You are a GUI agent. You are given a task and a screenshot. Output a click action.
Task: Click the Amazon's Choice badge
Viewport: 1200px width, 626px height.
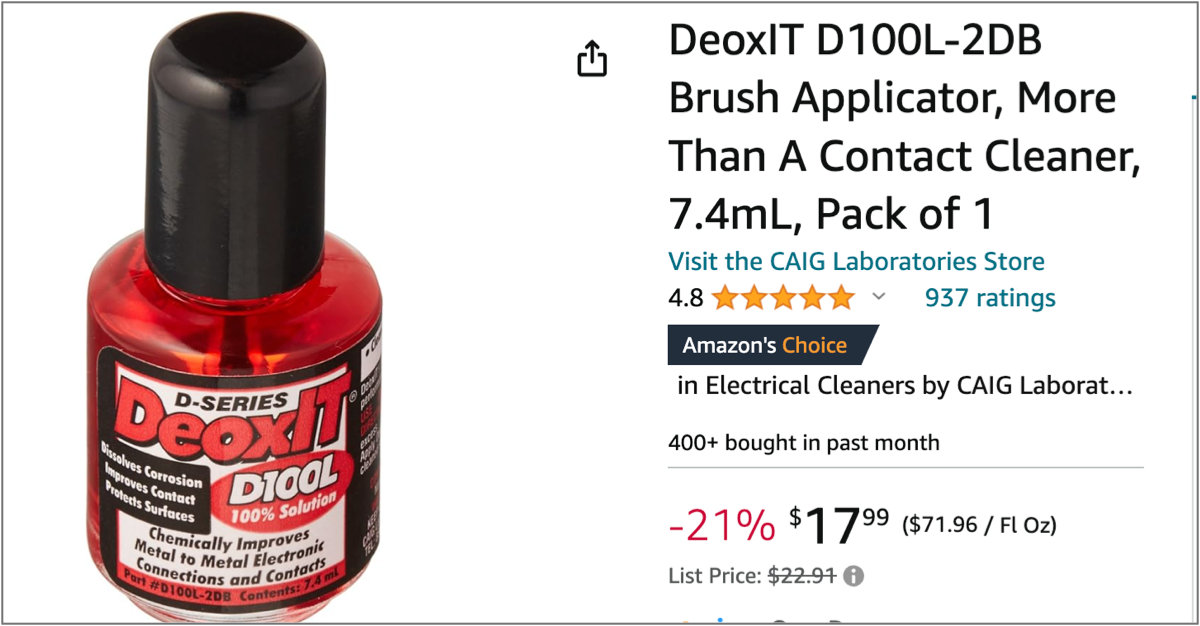(773, 346)
